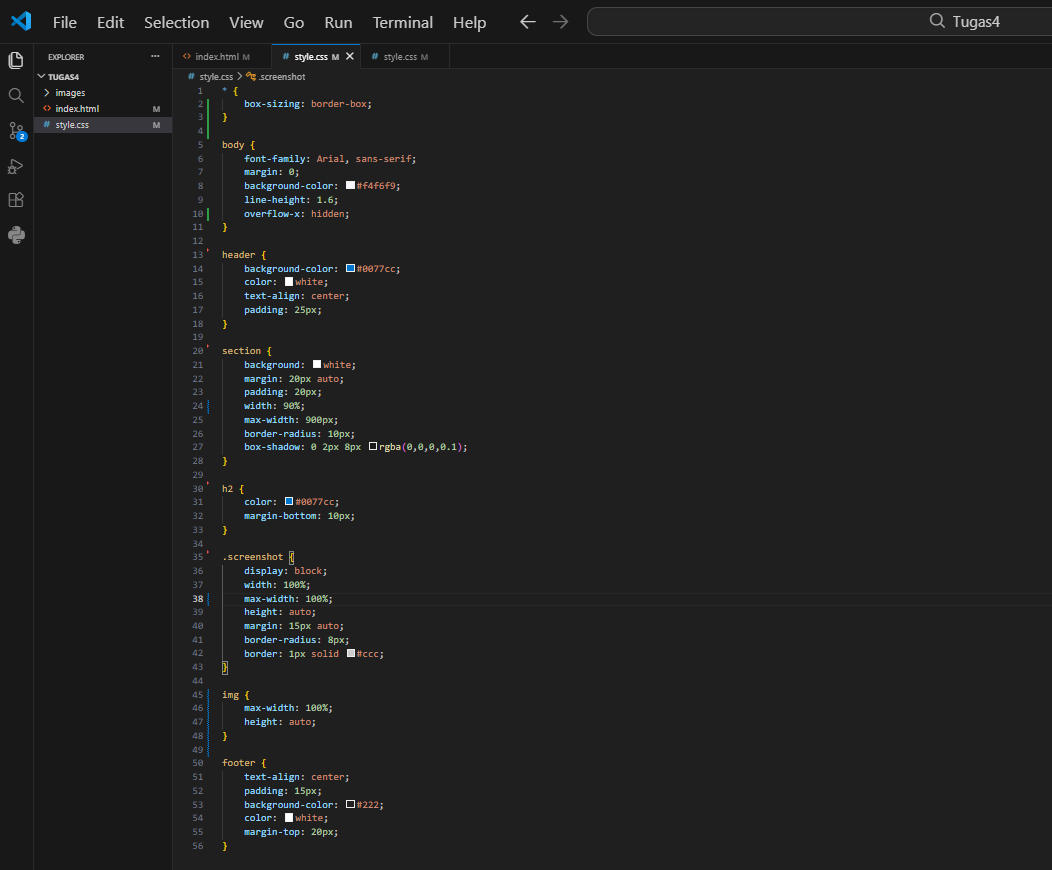Open Source Control view showing 2 changes

pos(15,131)
